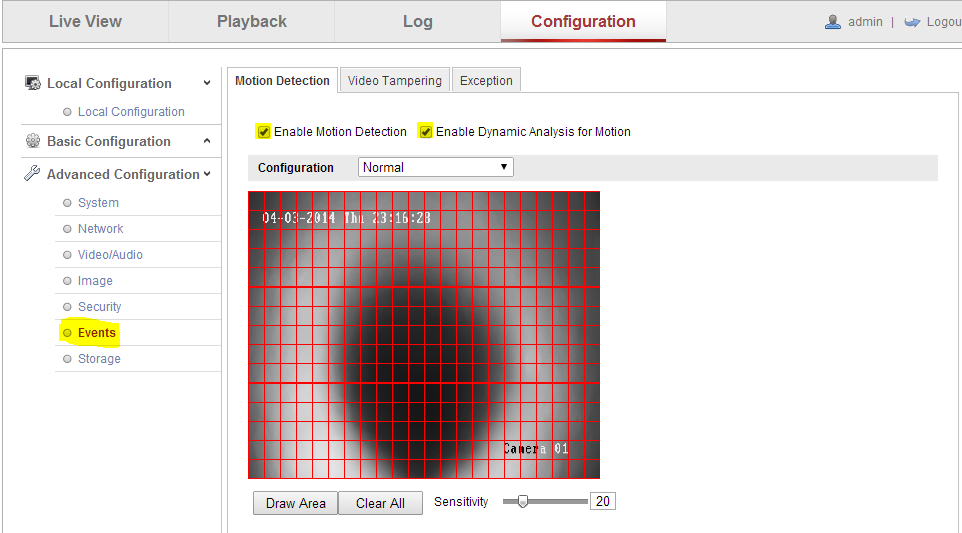Click the Logout arrow icon
The height and width of the screenshot is (533, 962).
pyautogui.click(x=912, y=22)
